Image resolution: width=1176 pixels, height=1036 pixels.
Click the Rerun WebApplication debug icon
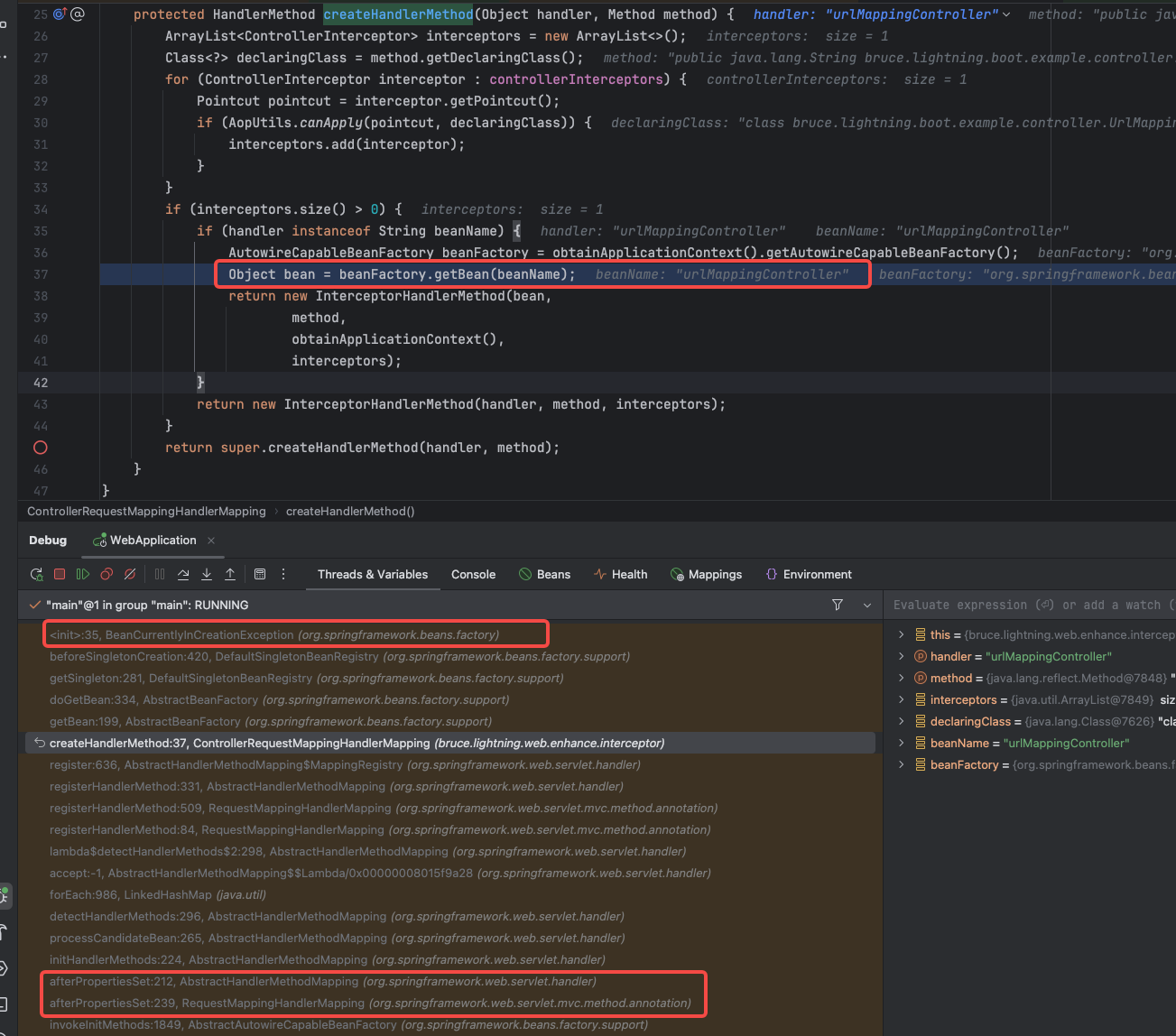click(x=36, y=574)
